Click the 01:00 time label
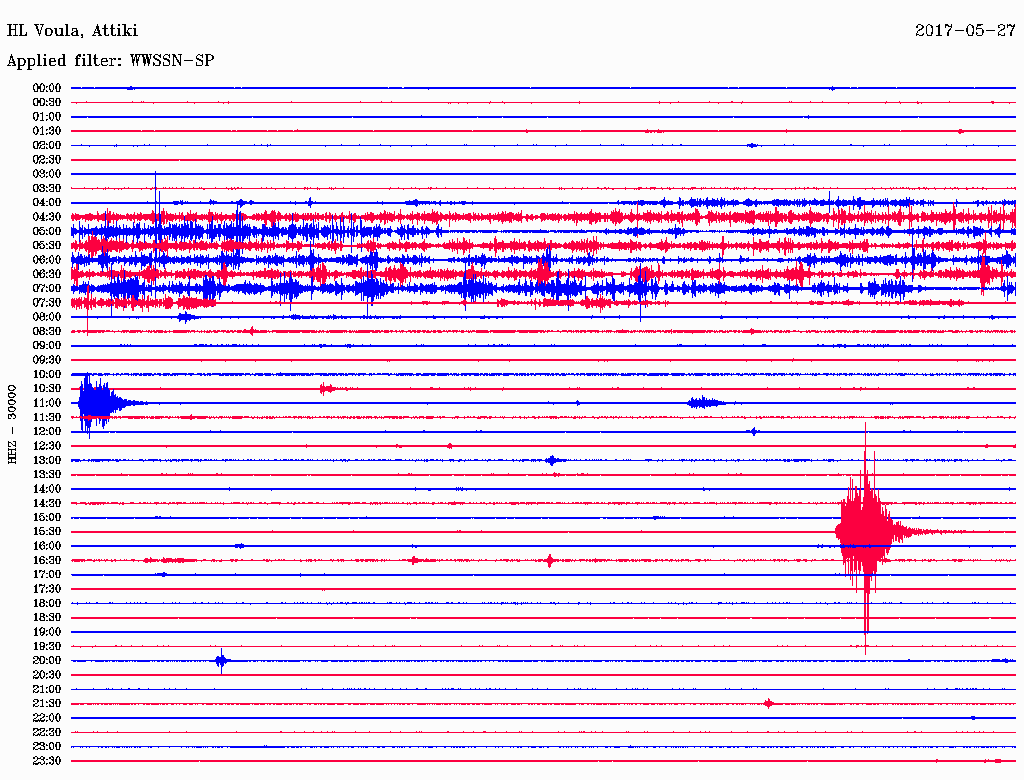This screenshot has height=780, width=1024. click(47, 116)
